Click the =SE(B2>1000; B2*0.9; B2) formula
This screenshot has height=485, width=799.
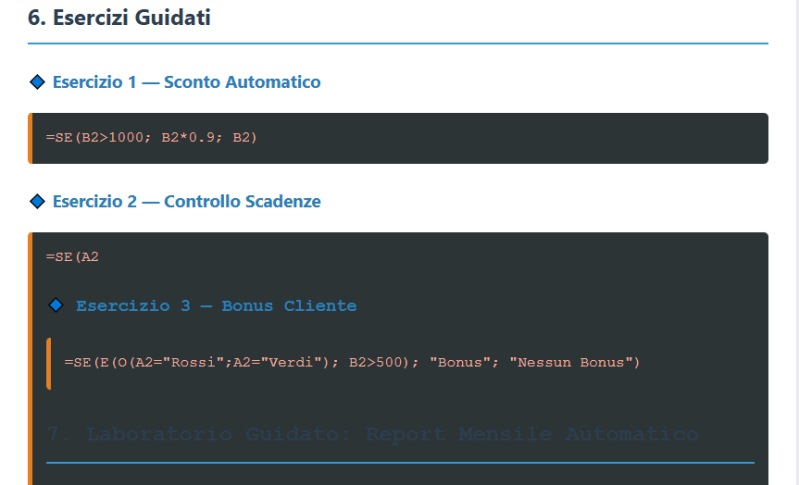(x=151, y=137)
